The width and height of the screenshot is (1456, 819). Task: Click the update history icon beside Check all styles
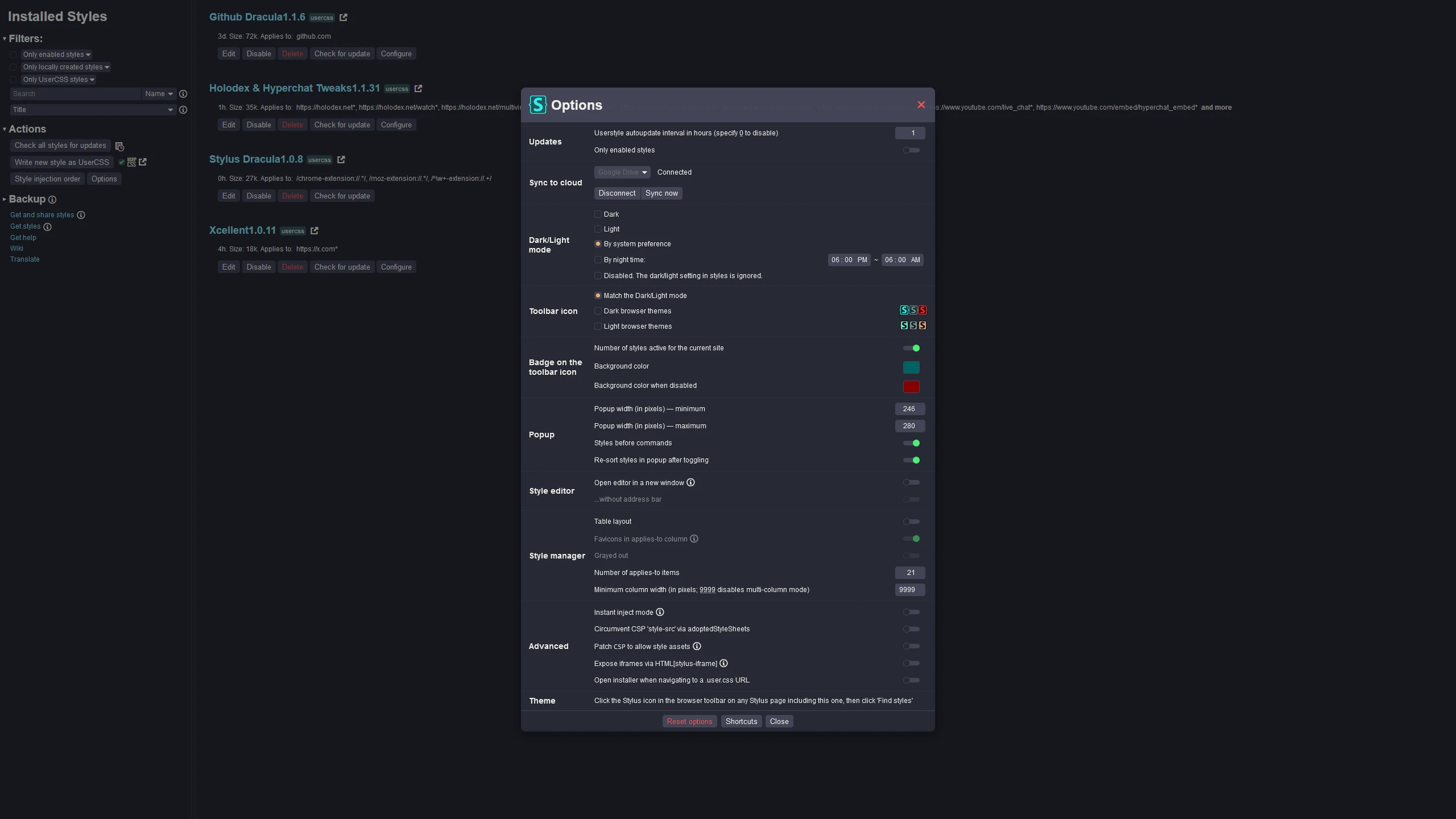(x=119, y=146)
